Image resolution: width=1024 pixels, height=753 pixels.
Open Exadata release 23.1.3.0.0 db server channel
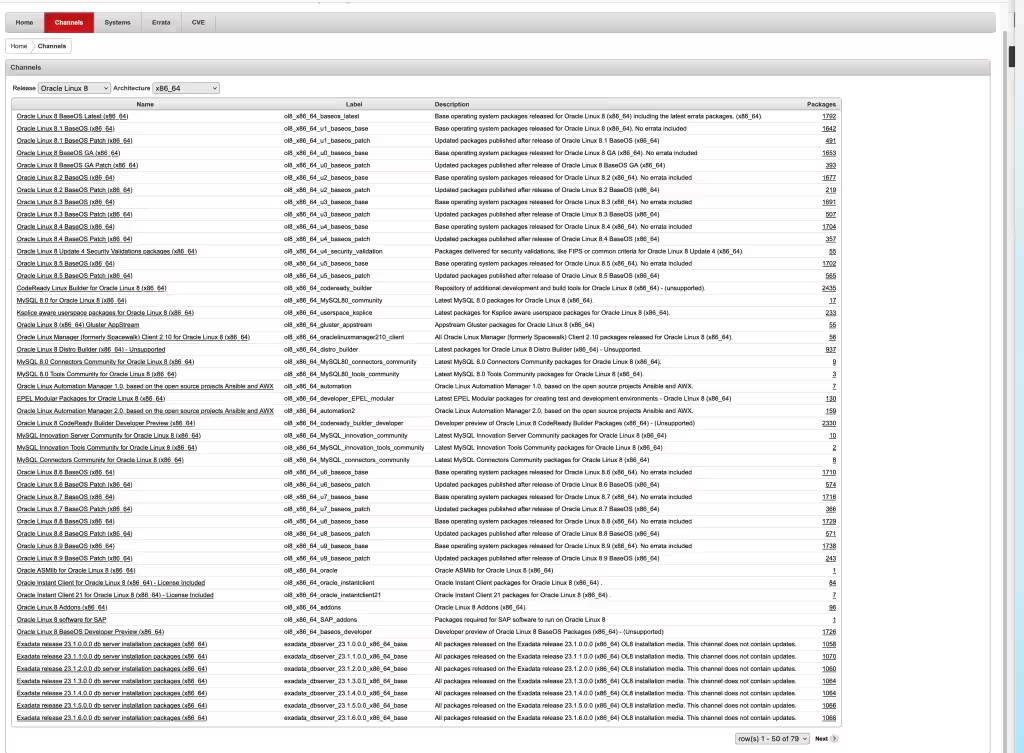click(112, 681)
